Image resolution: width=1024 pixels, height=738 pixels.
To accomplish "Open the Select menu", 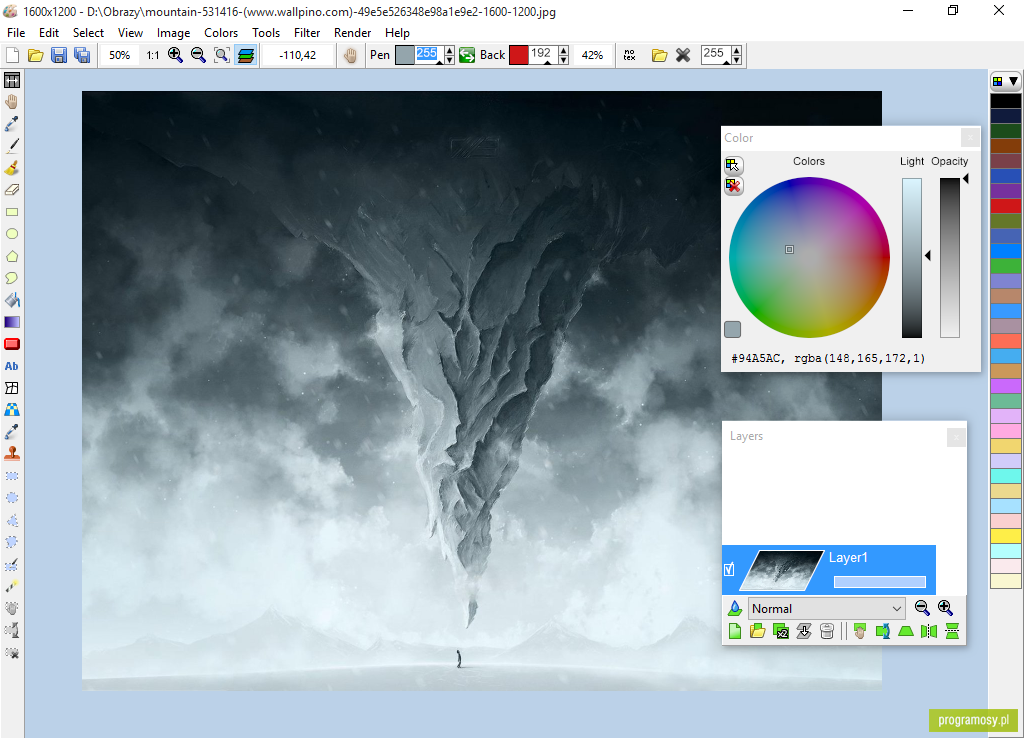I will coord(88,33).
